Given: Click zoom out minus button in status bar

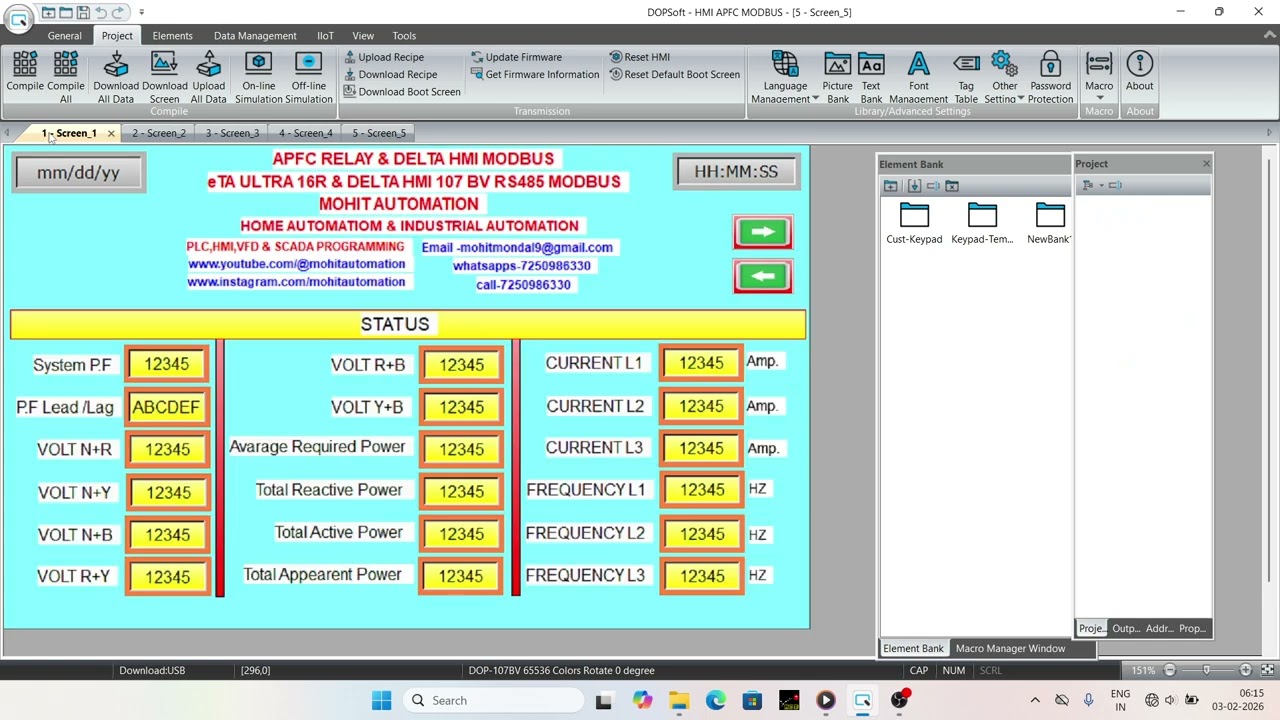Looking at the screenshot, I should [x=1169, y=670].
